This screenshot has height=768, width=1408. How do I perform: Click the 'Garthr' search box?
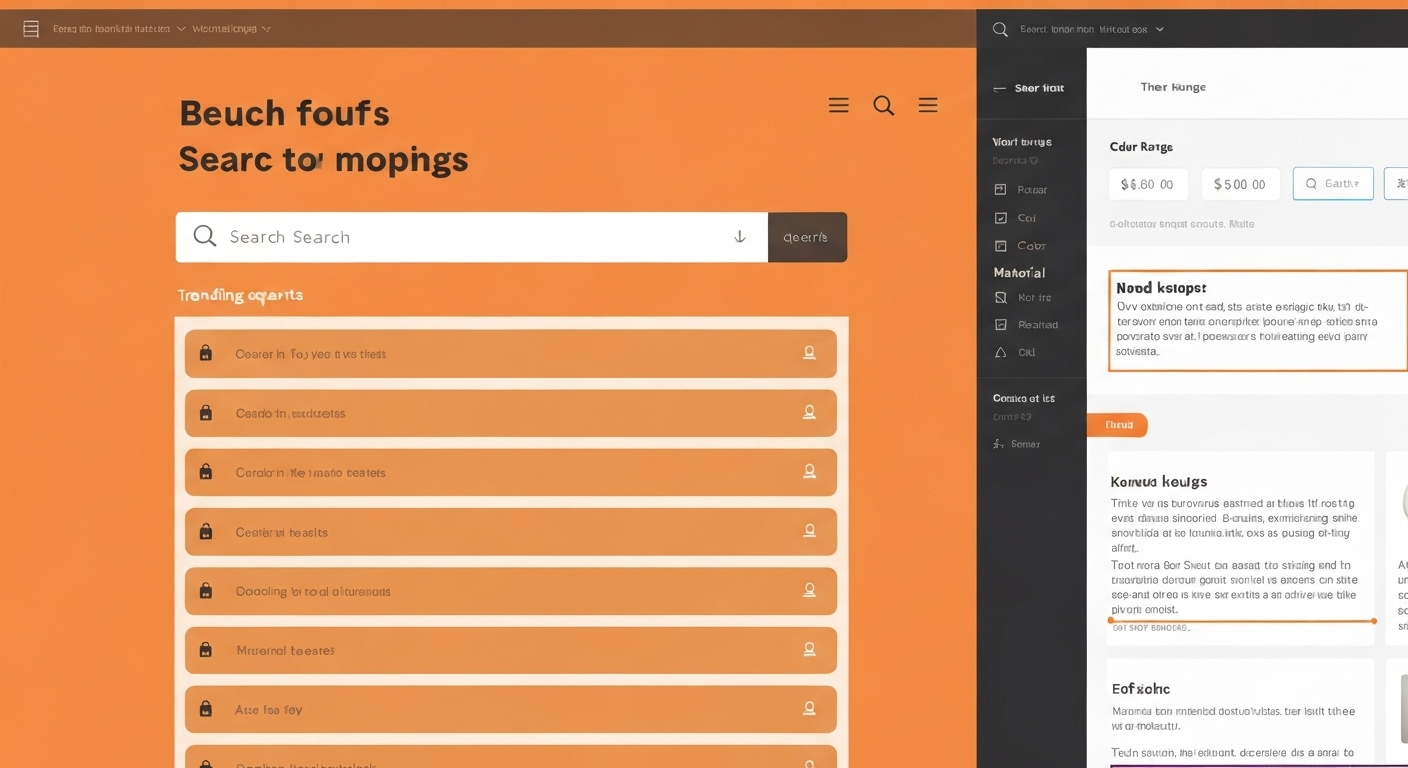pyautogui.click(x=1333, y=184)
